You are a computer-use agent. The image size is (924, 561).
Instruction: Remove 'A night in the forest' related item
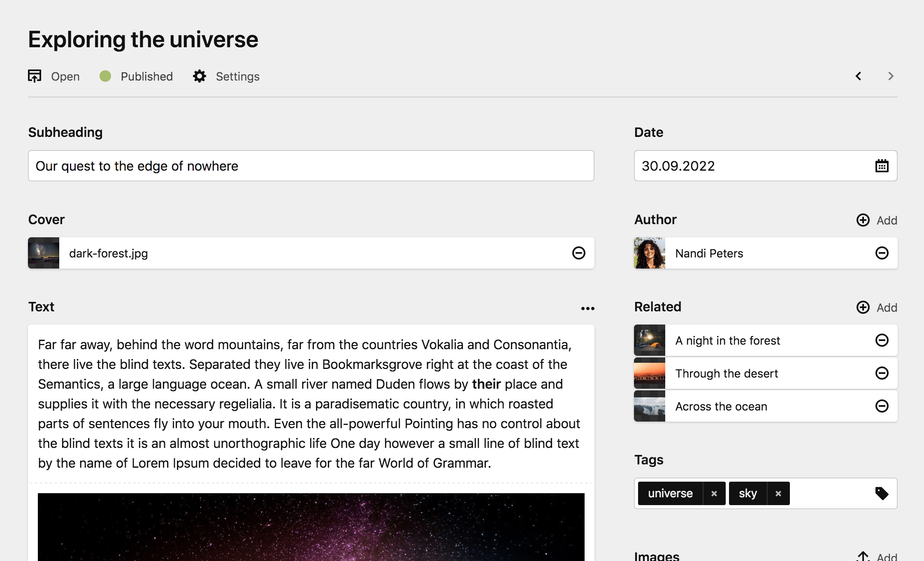pos(881,340)
